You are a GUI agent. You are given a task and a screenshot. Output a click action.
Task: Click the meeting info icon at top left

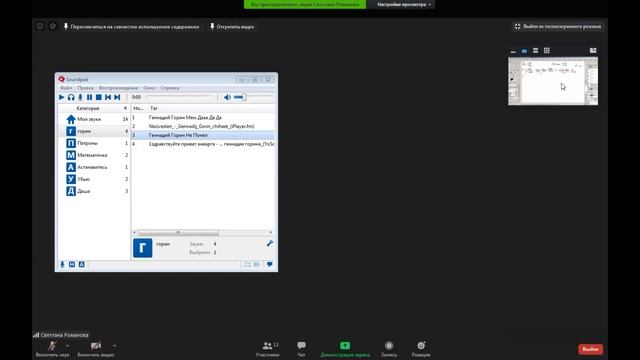pos(40,26)
